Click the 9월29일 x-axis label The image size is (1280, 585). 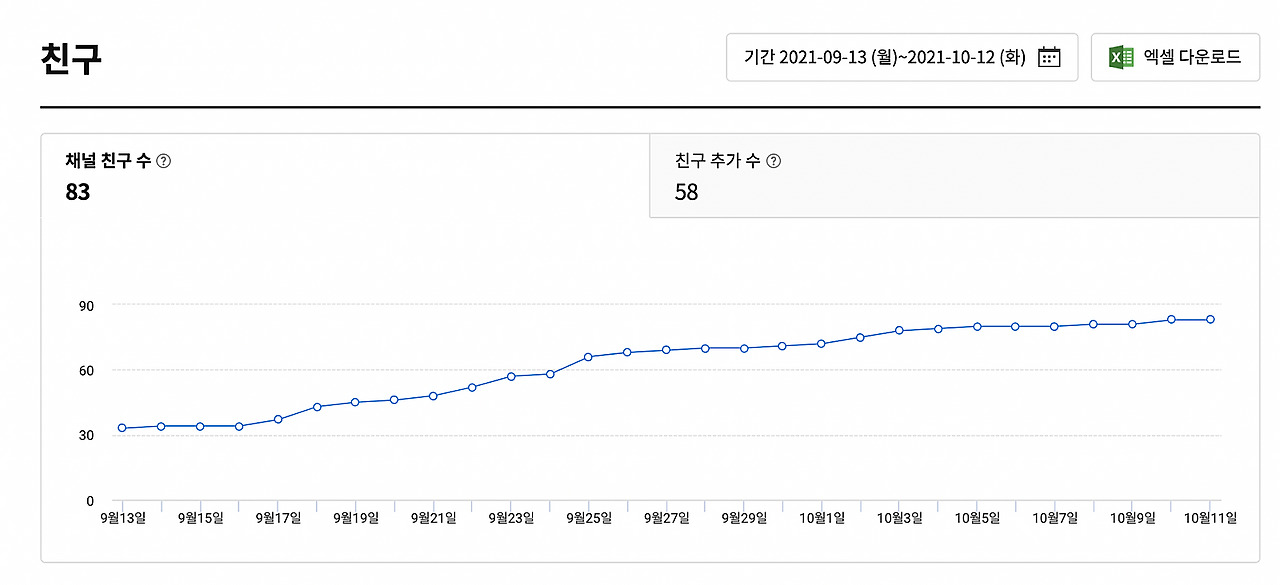tap(744, 518)
